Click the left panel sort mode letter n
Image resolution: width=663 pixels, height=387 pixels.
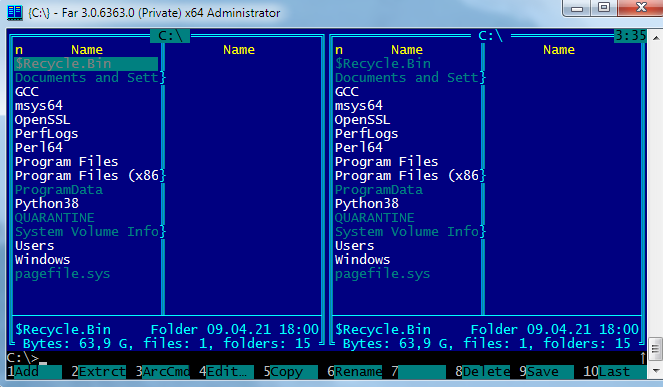(19, 50)
